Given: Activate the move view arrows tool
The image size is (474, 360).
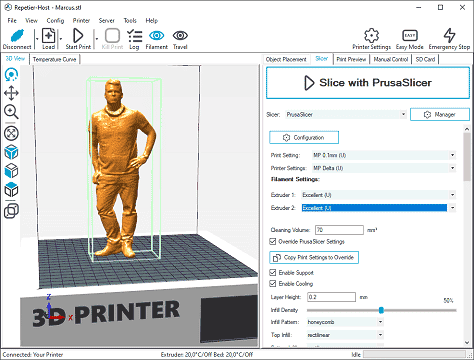Looking at the screenshot, I should (x=11, y=93).
